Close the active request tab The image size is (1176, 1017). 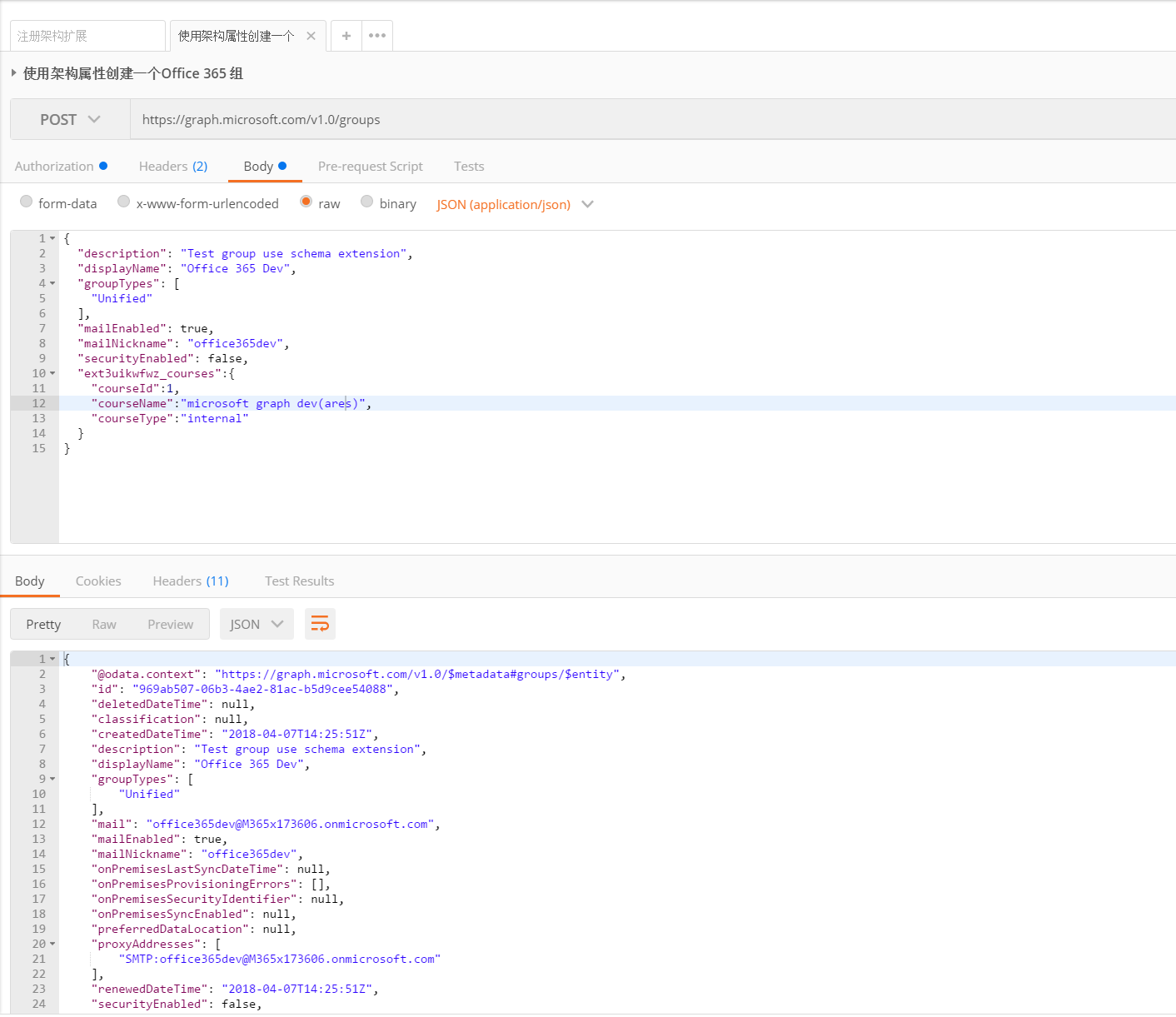click(x=311, y=36)
